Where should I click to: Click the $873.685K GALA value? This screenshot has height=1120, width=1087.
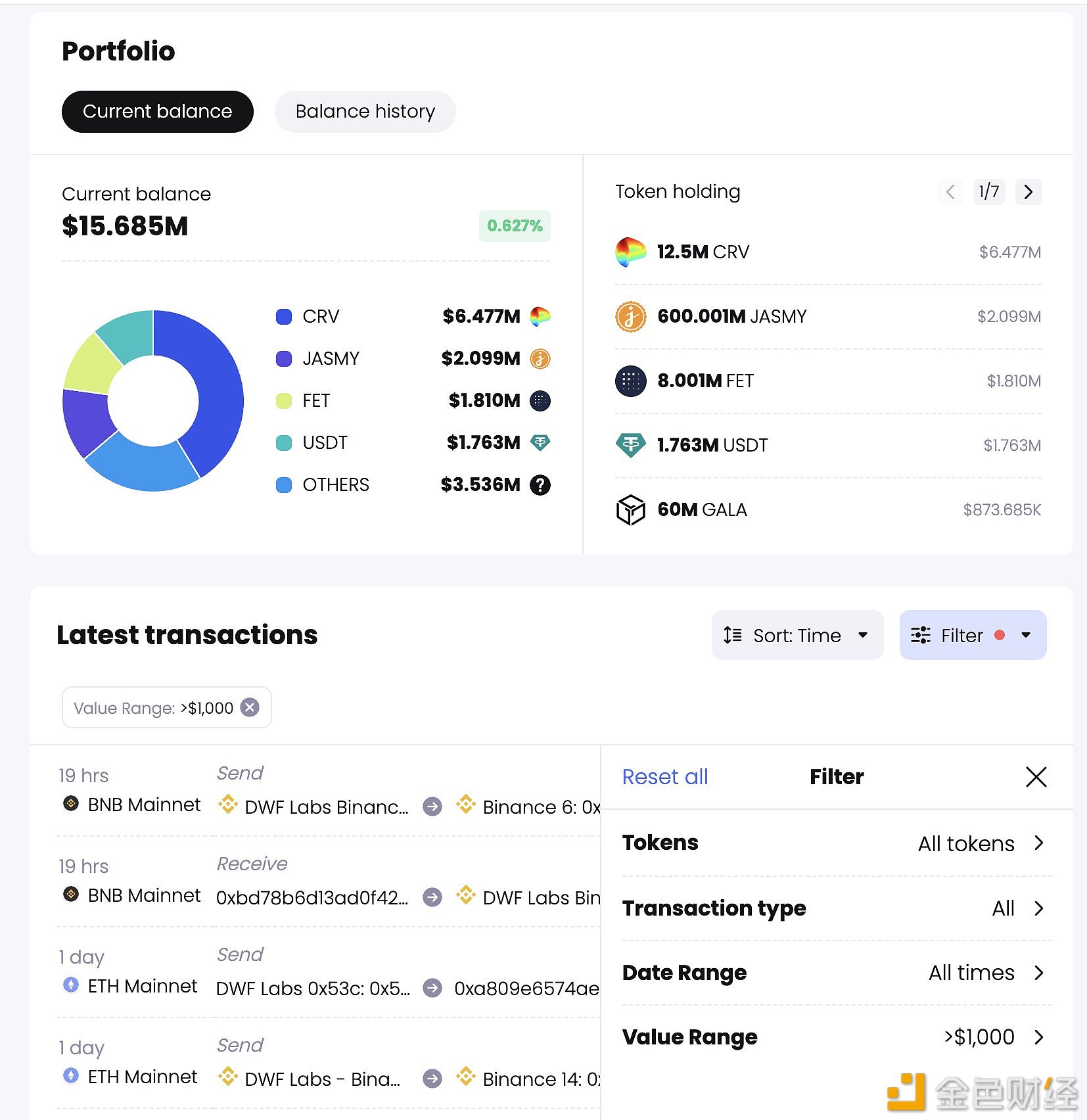pyautogui.click(x=1002, y=509)
